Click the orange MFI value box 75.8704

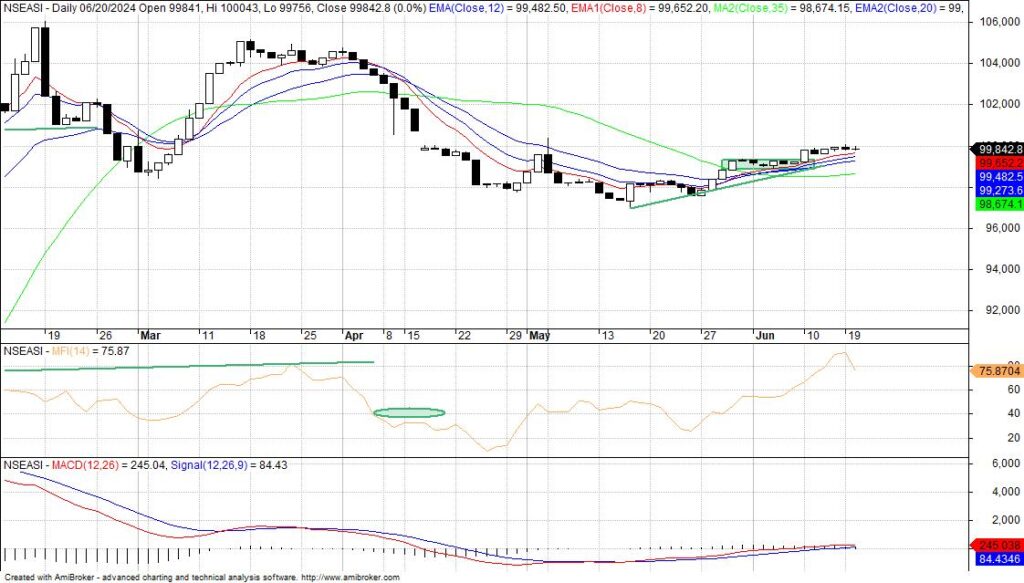coord(997,370)
